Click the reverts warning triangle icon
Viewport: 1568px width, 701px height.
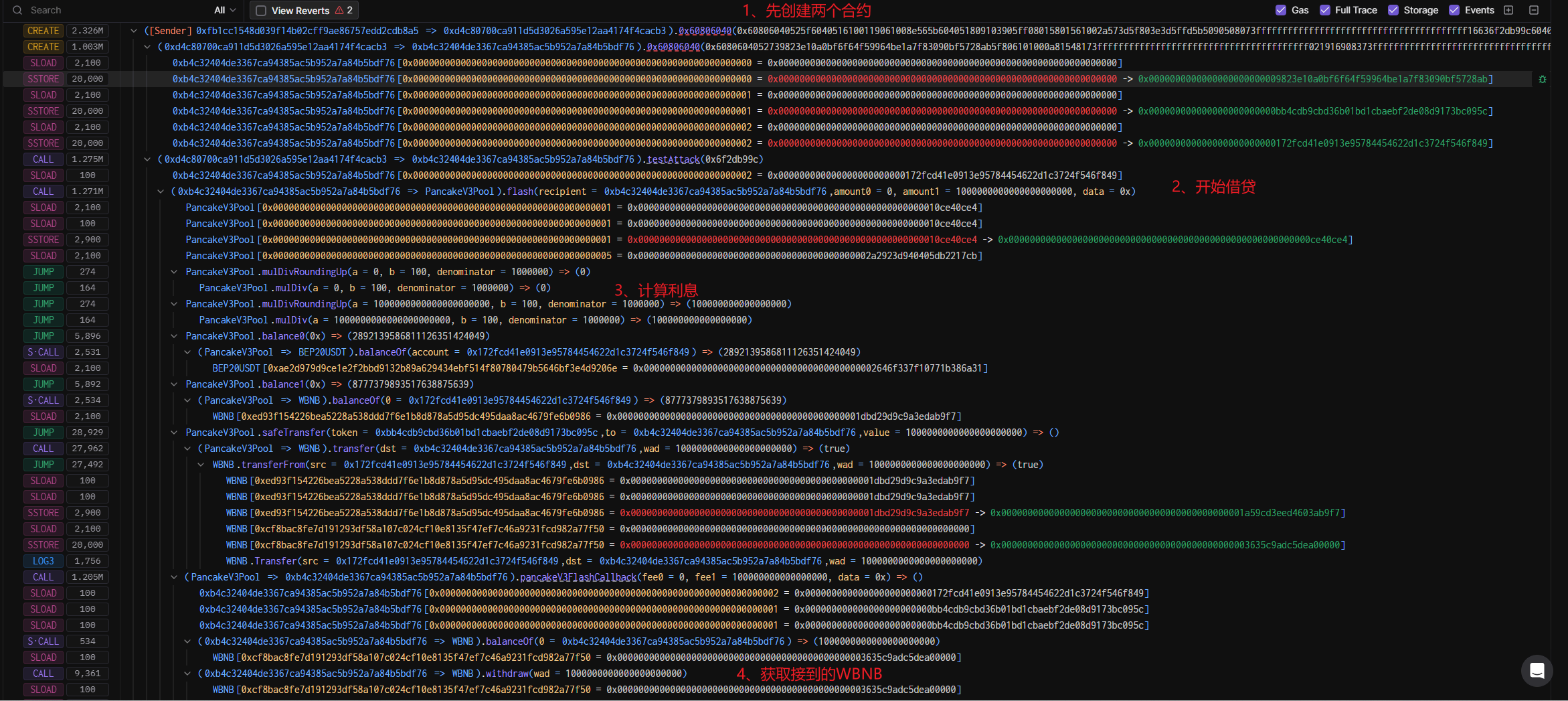click(x=339, y=10)
